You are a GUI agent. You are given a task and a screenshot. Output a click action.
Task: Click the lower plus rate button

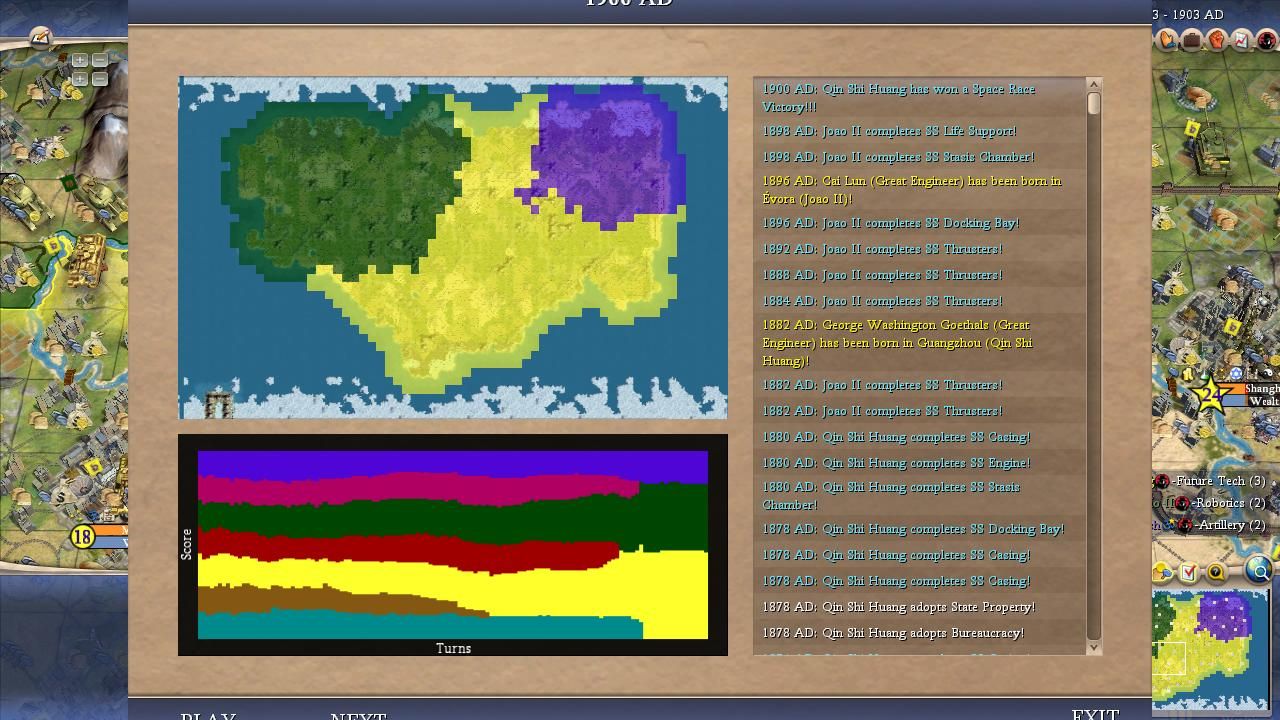coord(79,78)
